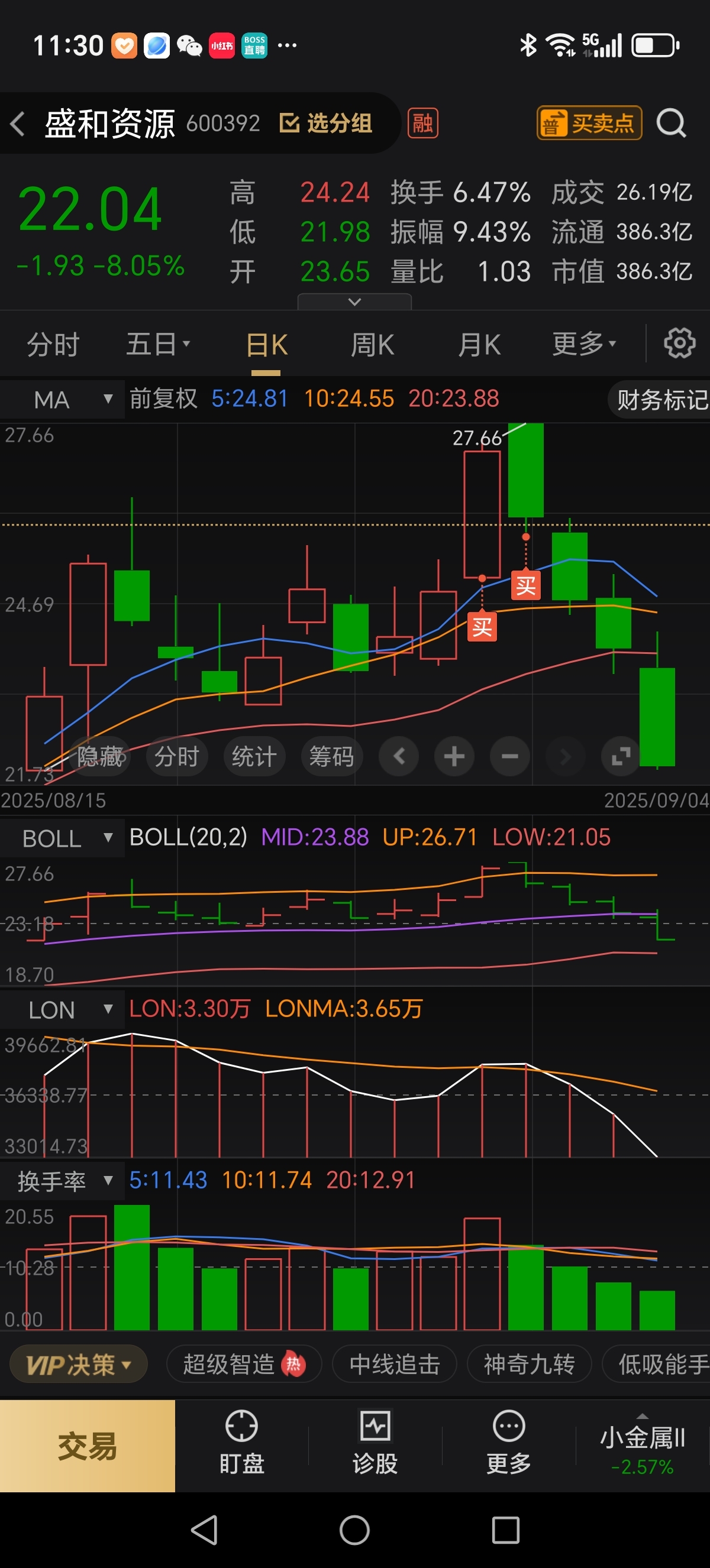Tap Android home navigation button
The image size is (710, 1568).
[354, 1530]
